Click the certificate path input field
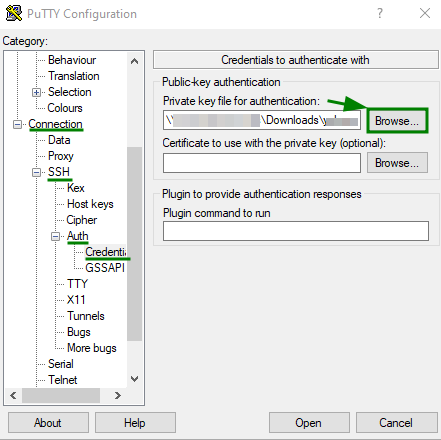 click(x=262, y=163)
